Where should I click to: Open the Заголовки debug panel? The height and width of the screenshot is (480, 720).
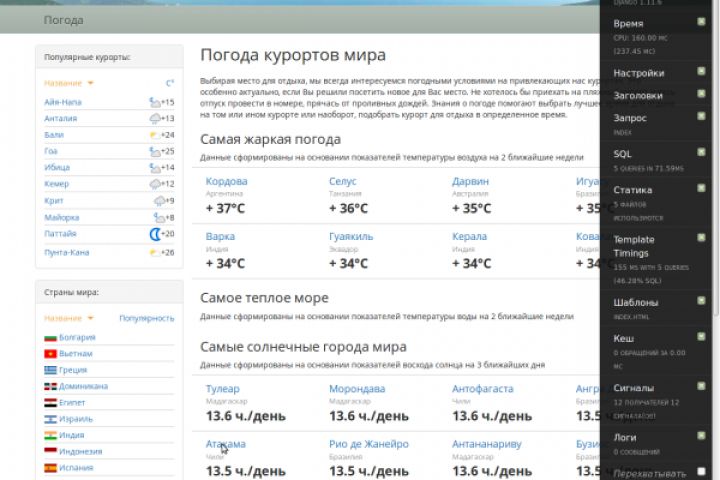pos(638,96)
